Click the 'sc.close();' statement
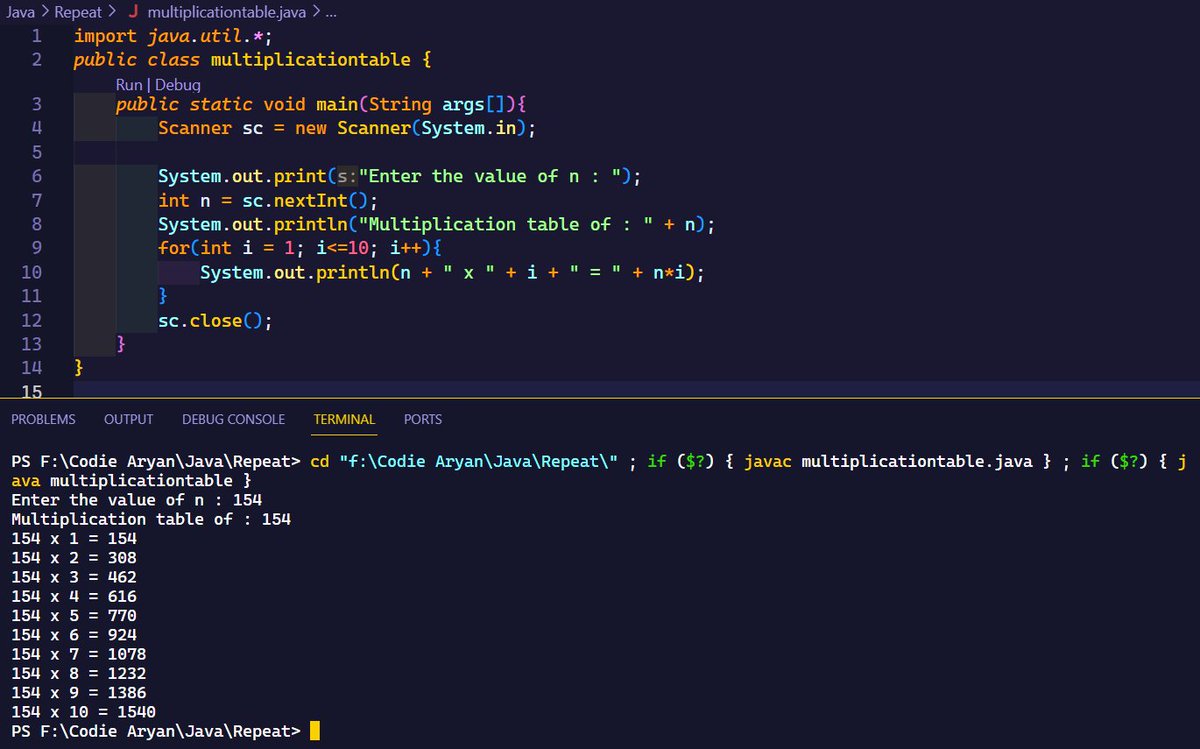 215,320
